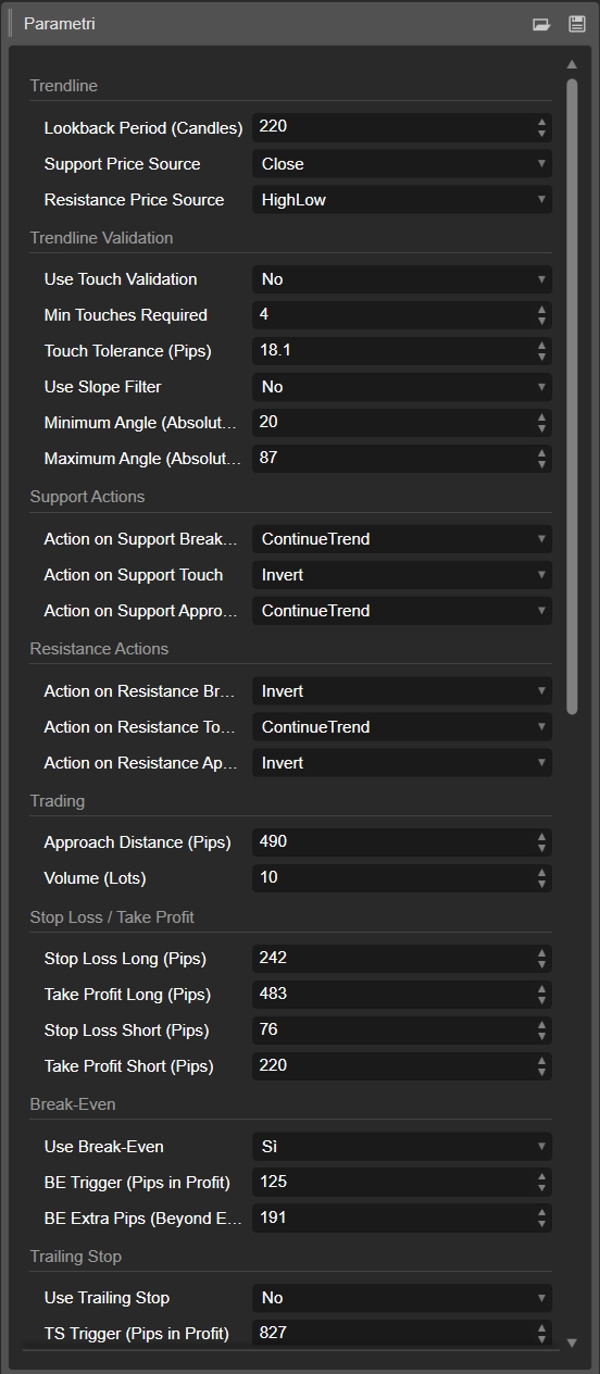Screen dimensions: 600x1374
Task: Click scroll down arrow at panel bottom
Action: pos(572,1342)
